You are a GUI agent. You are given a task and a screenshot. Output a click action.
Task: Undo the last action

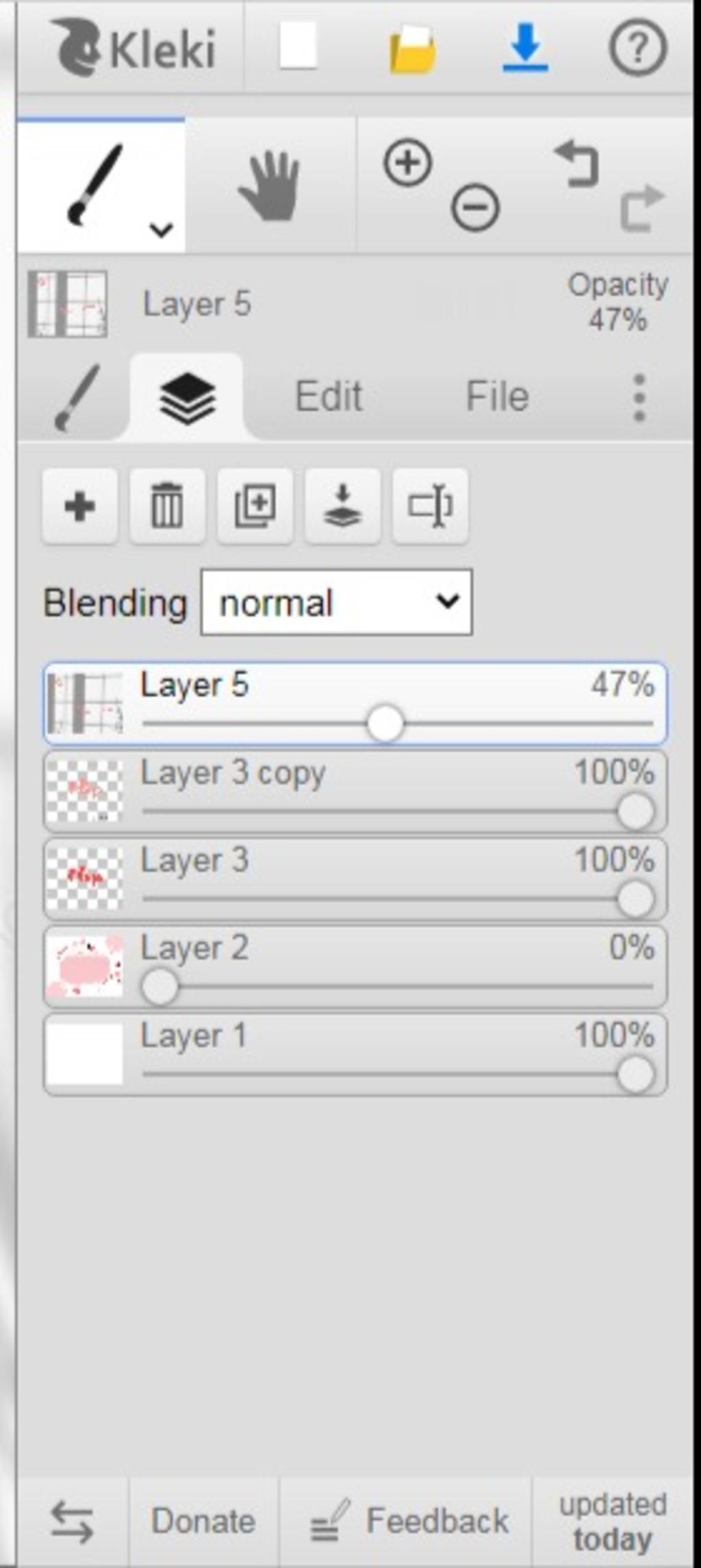click(x=576, y=164)
